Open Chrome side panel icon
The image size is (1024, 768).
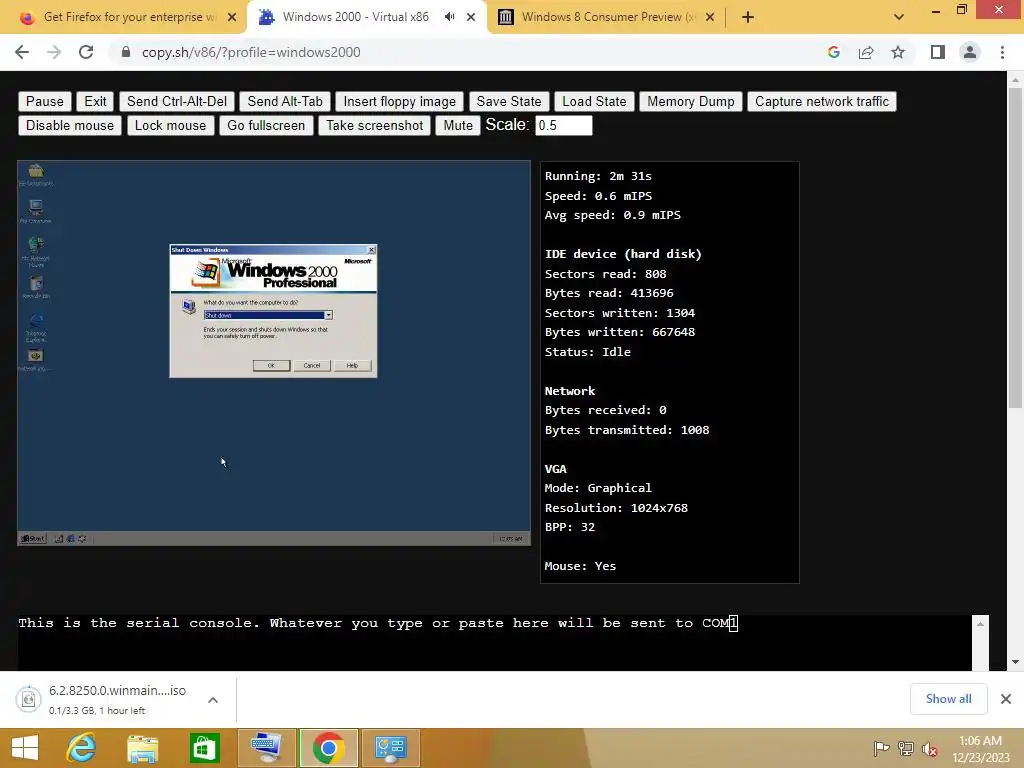click(x=938, y=52)
